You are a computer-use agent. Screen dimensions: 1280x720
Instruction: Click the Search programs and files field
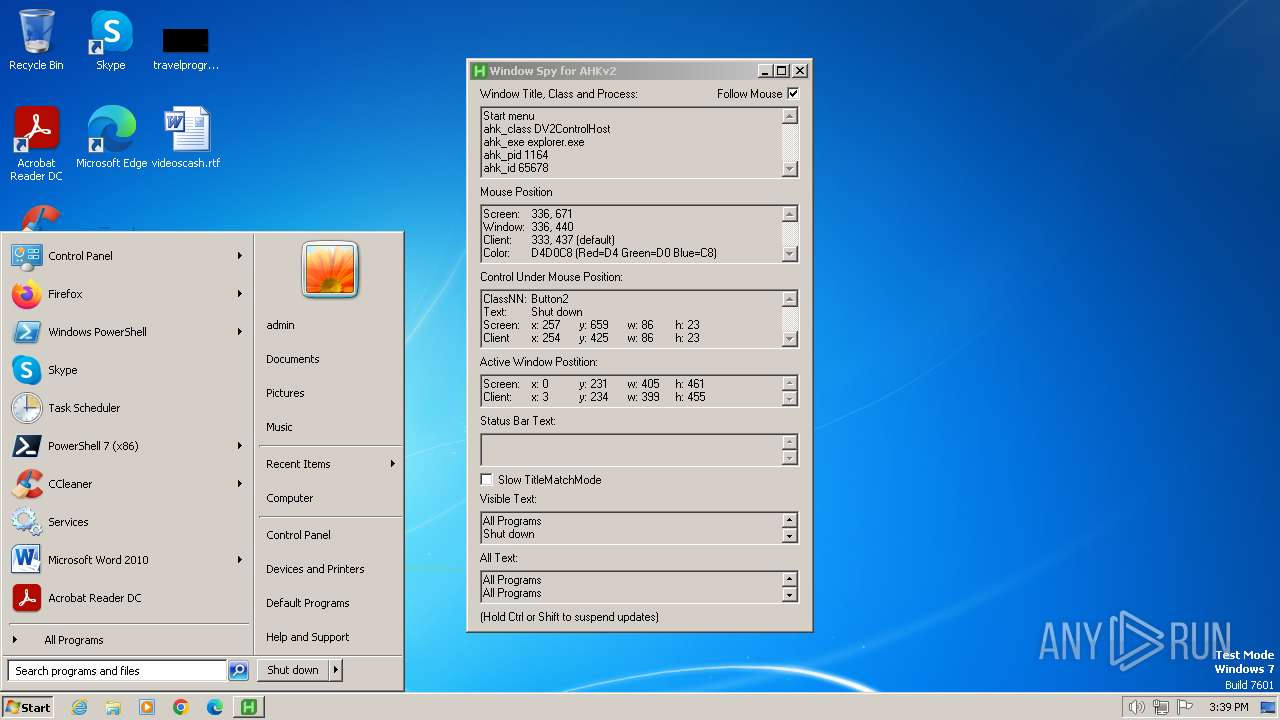pyautogui.click(x=117, y=671)
